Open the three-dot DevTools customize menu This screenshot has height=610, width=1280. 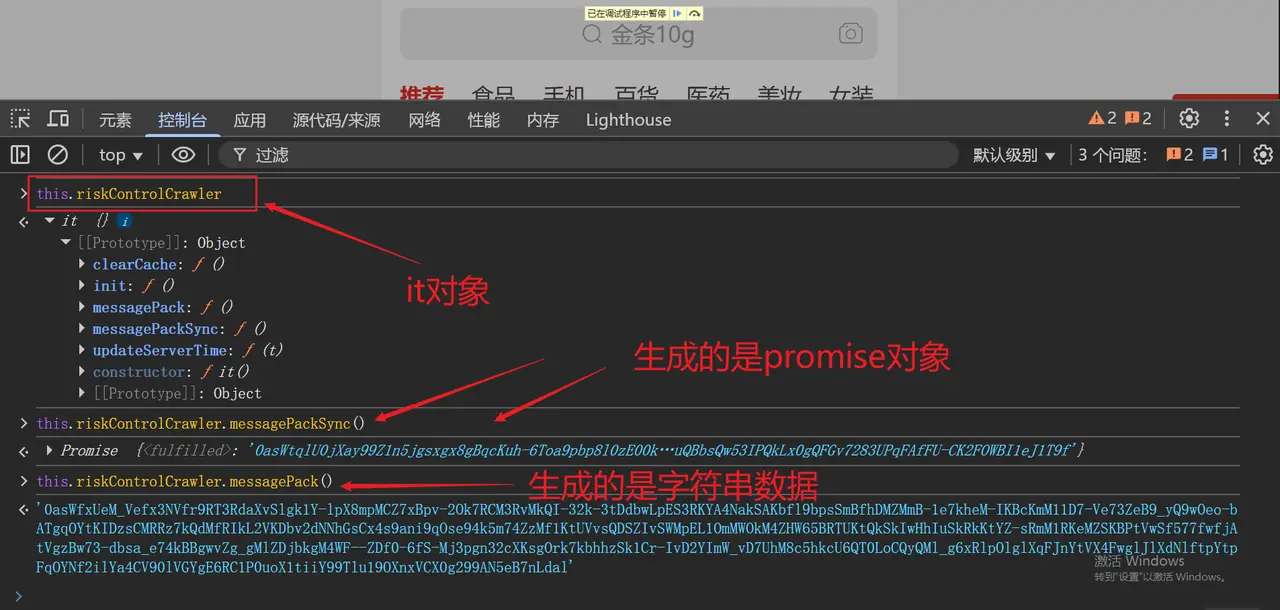[1225, 118]
